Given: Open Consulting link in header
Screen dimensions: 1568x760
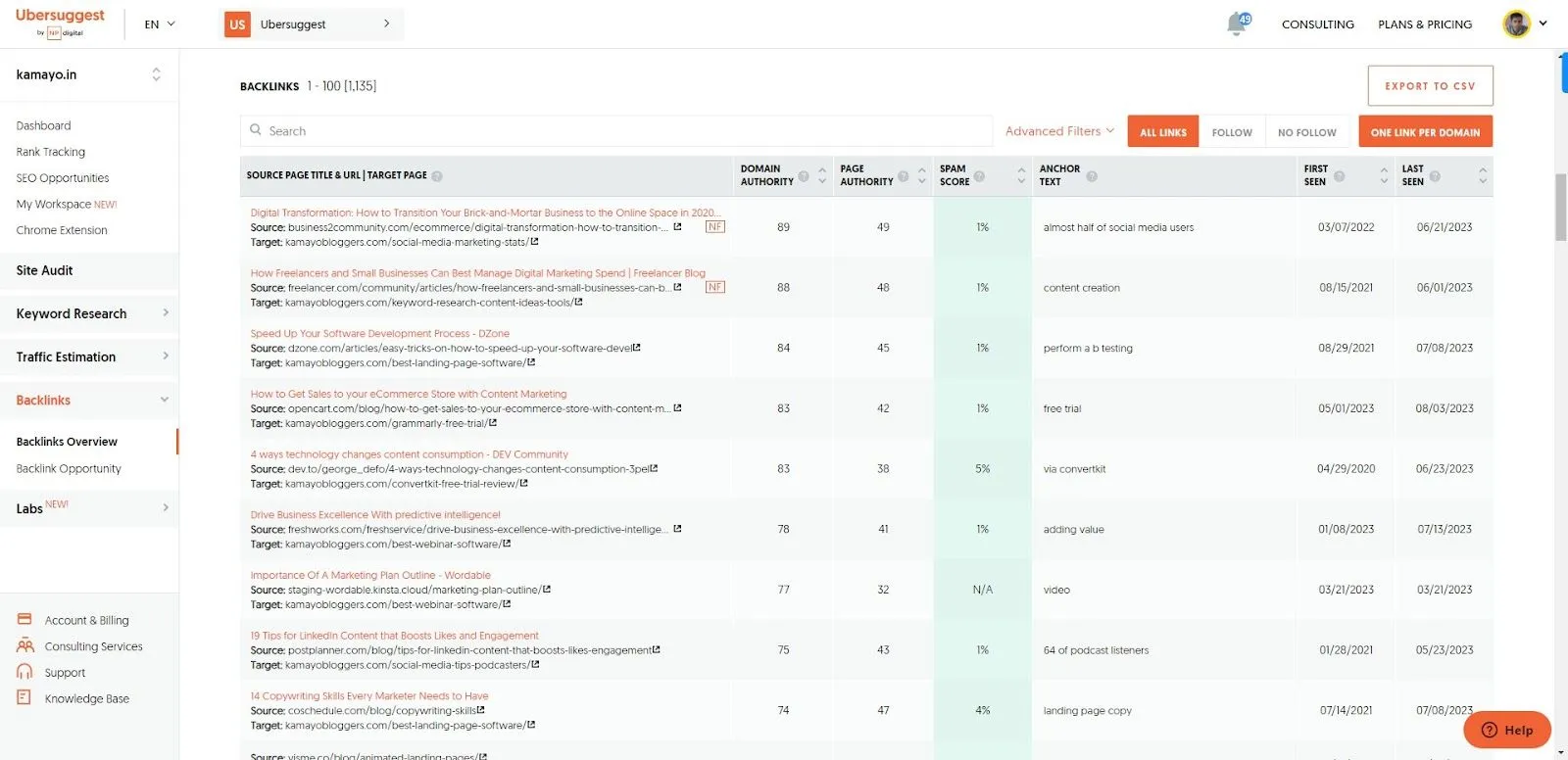Looking at the screenshot, I should [x=1318, y=24].
